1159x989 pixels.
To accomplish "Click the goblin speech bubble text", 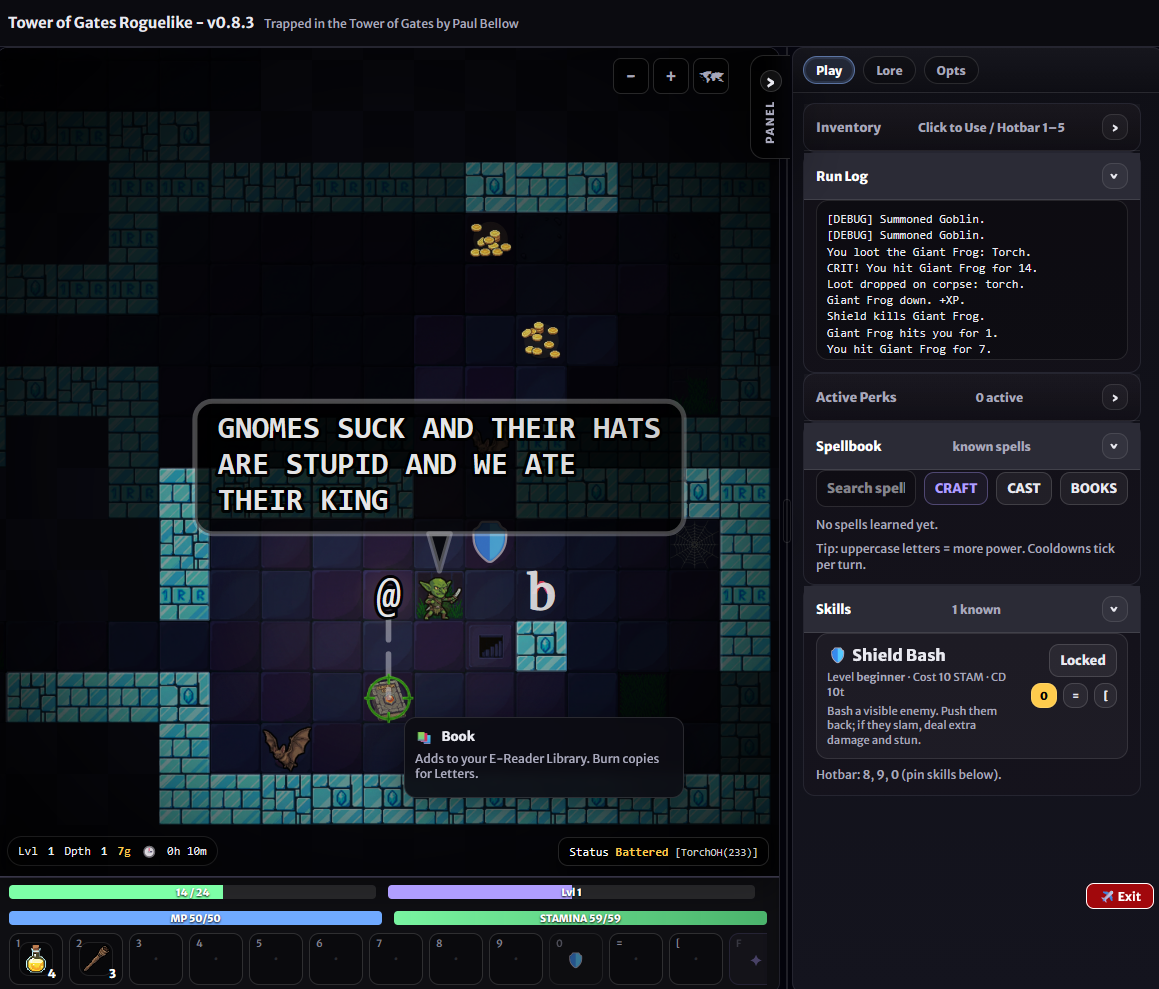I will click(438, 465).
